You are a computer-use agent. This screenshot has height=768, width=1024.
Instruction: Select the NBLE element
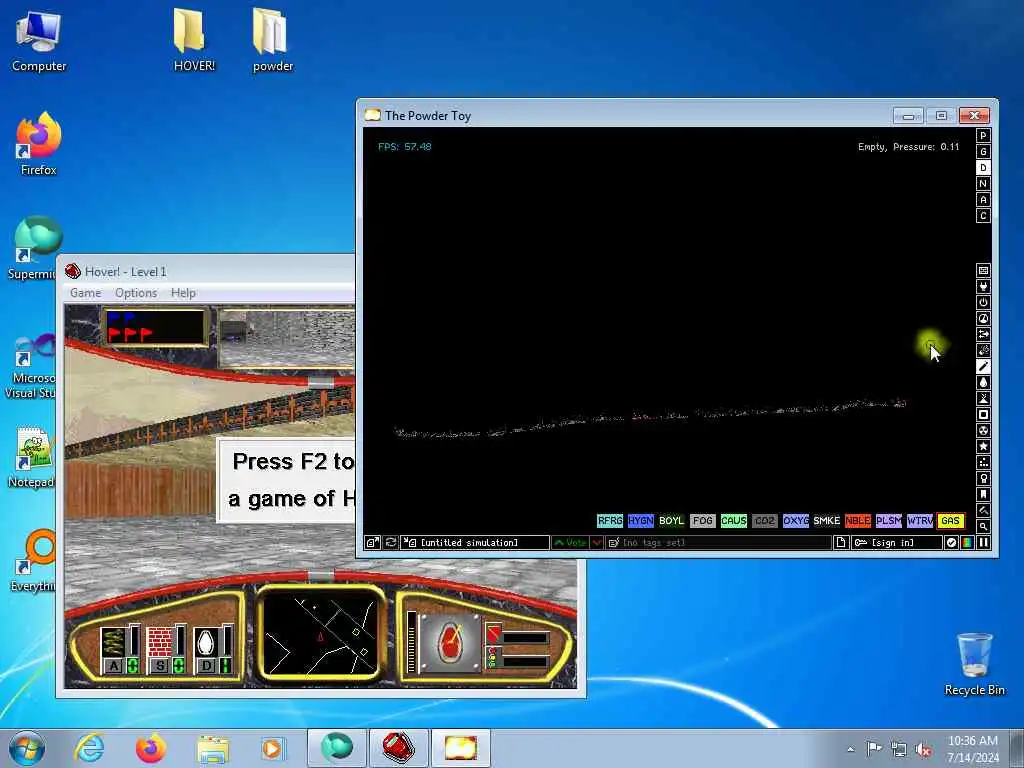coord(857,520)
